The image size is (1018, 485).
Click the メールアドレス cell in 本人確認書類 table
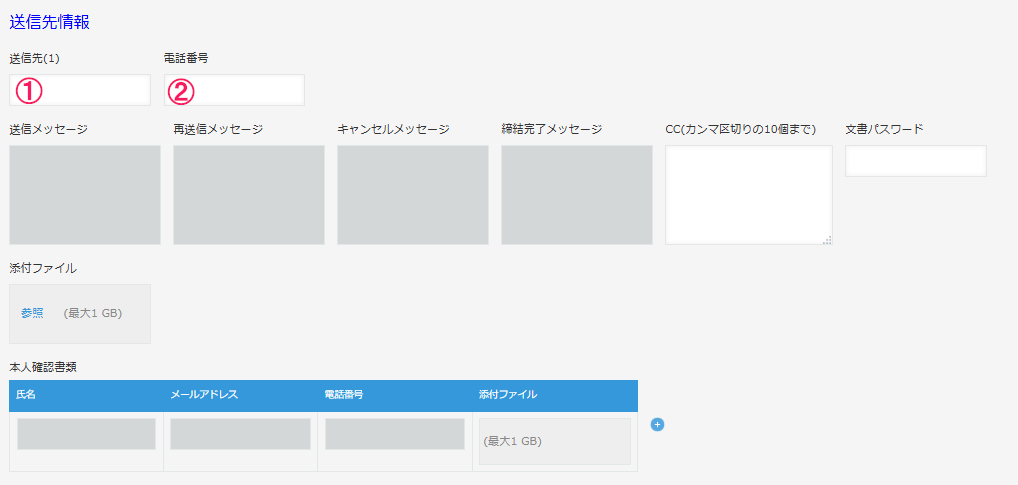[240, 434]
